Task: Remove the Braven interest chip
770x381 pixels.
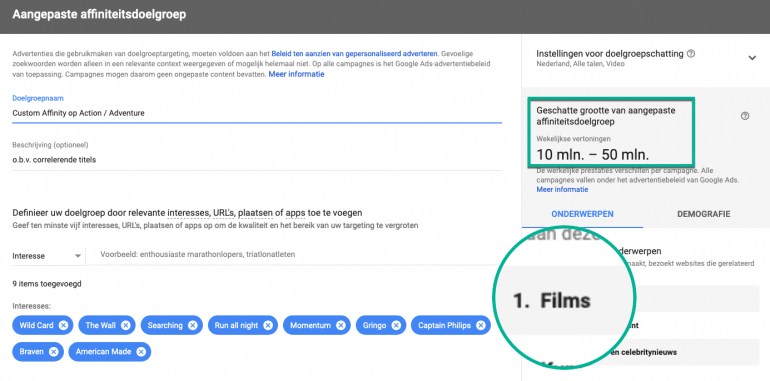Action: pyautogui.click(x=54, y=352)
